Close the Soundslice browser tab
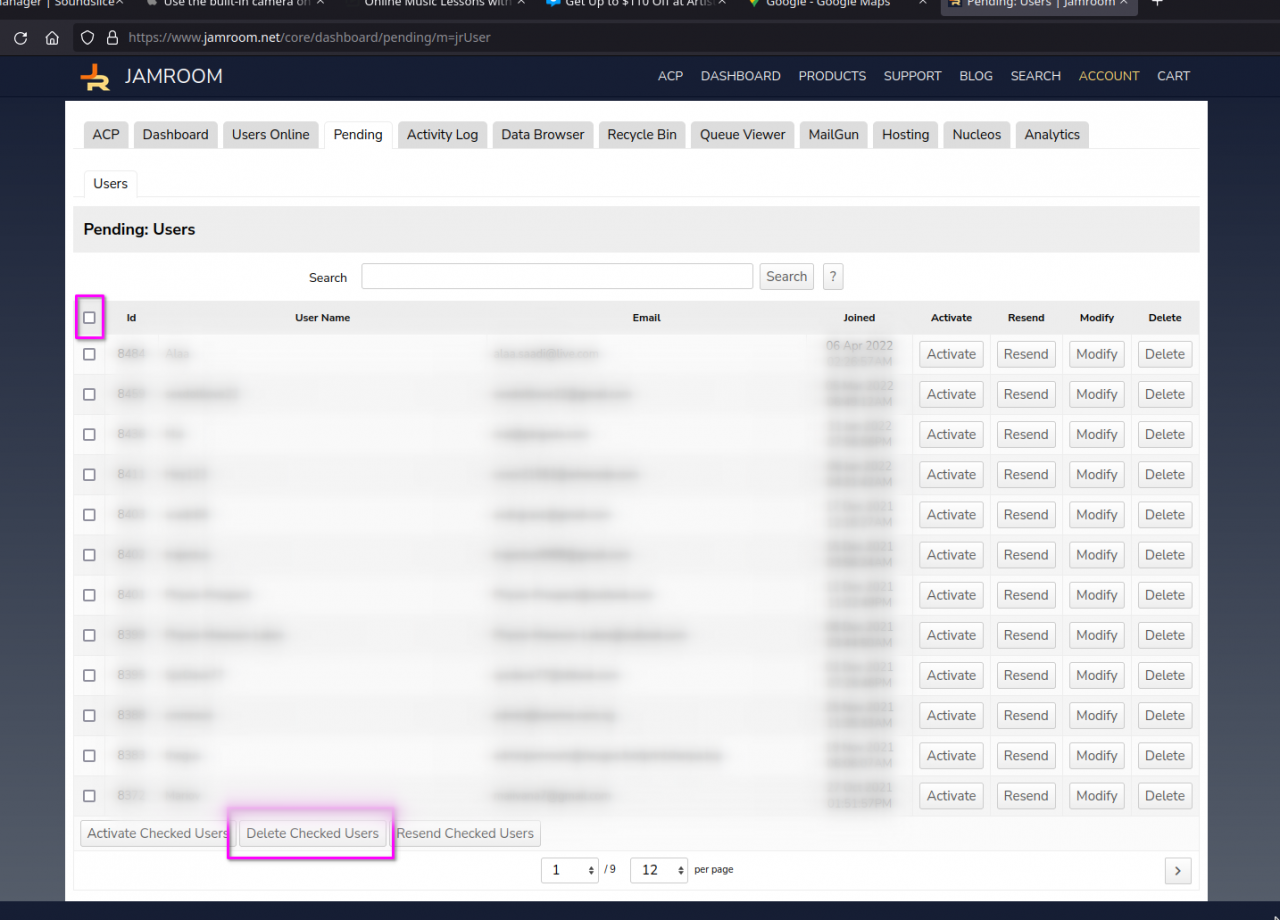1280x920 pixels. click(119, 3)
